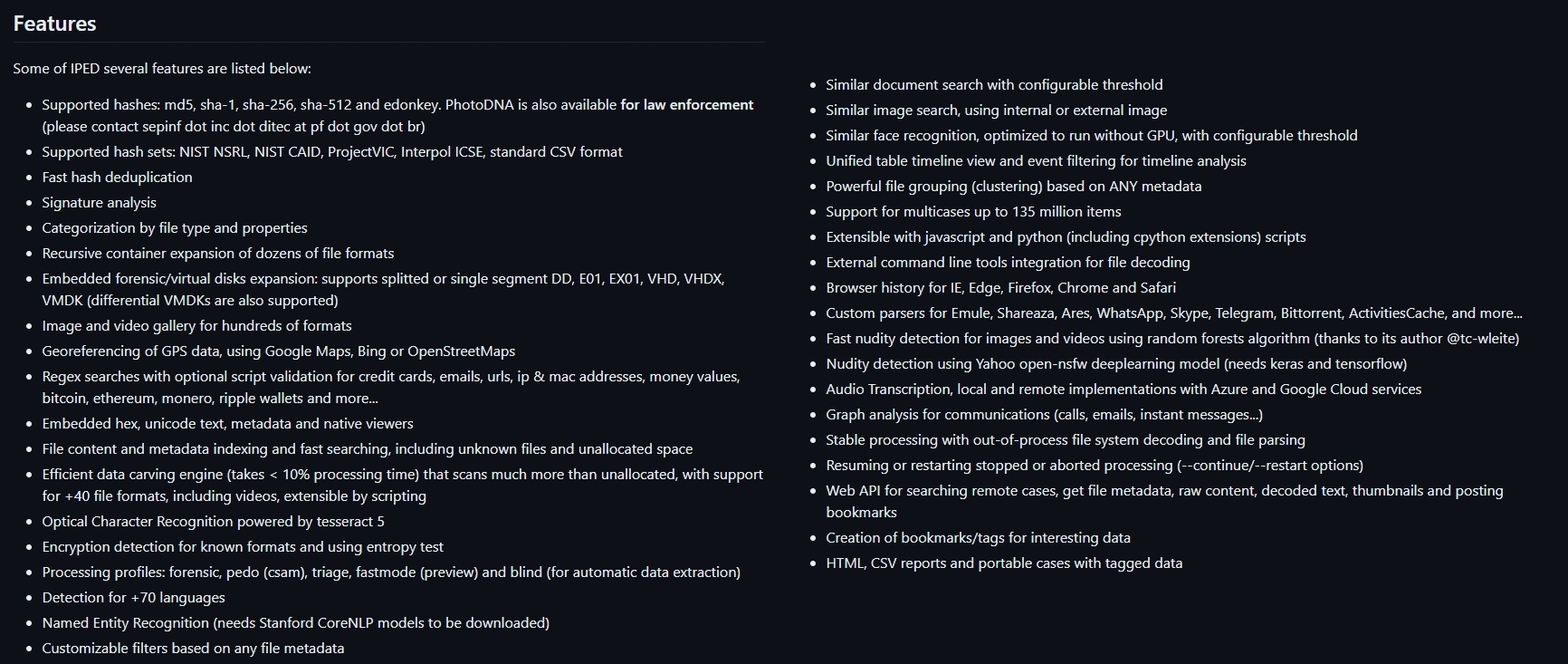The width and height of the screenshot is (1568, 664).
Task: Click "HTML, CSV reports and portable cases" line
Action: [x=1004, y=563]
